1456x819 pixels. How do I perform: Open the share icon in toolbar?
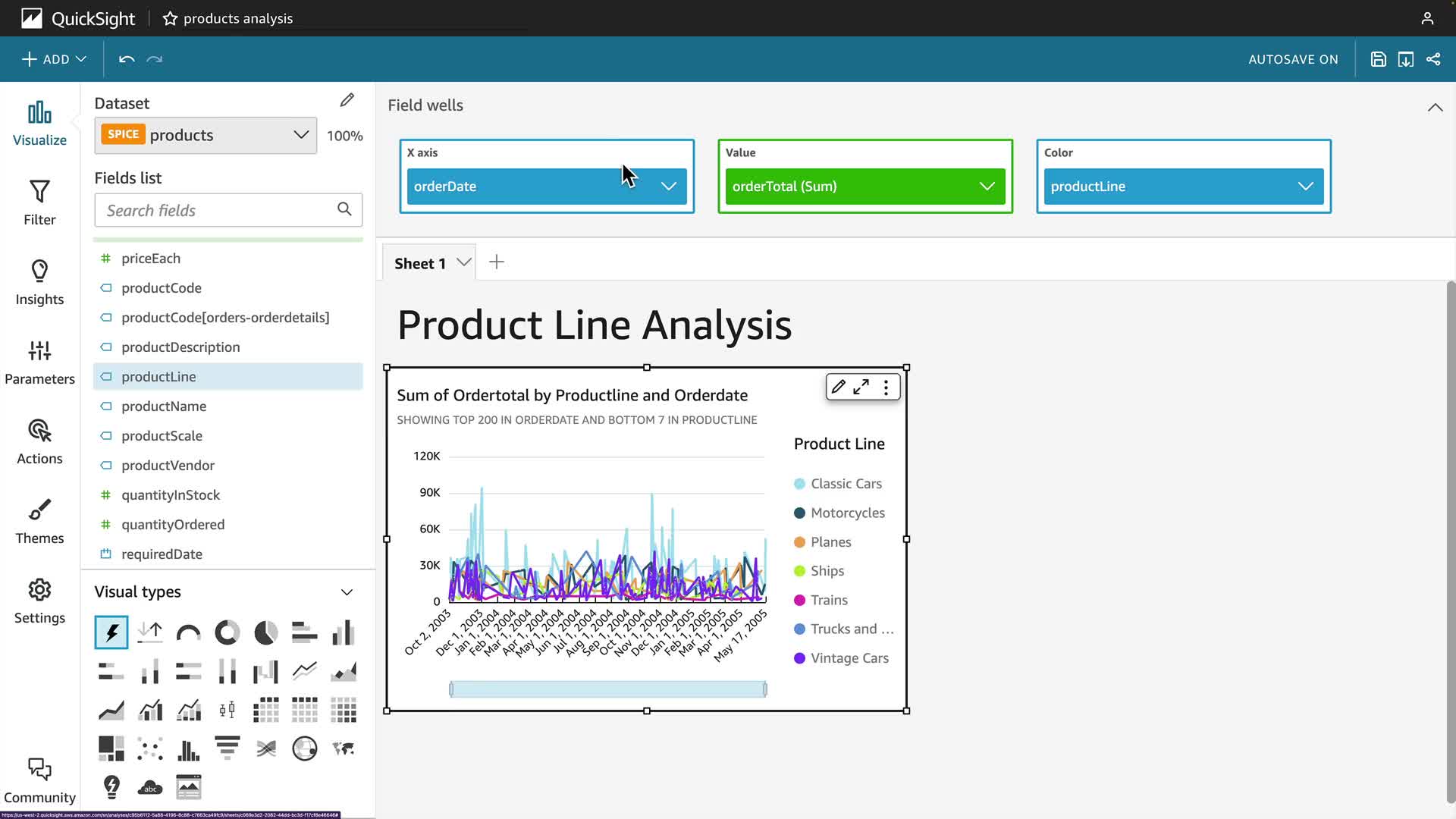point(1433,59)
